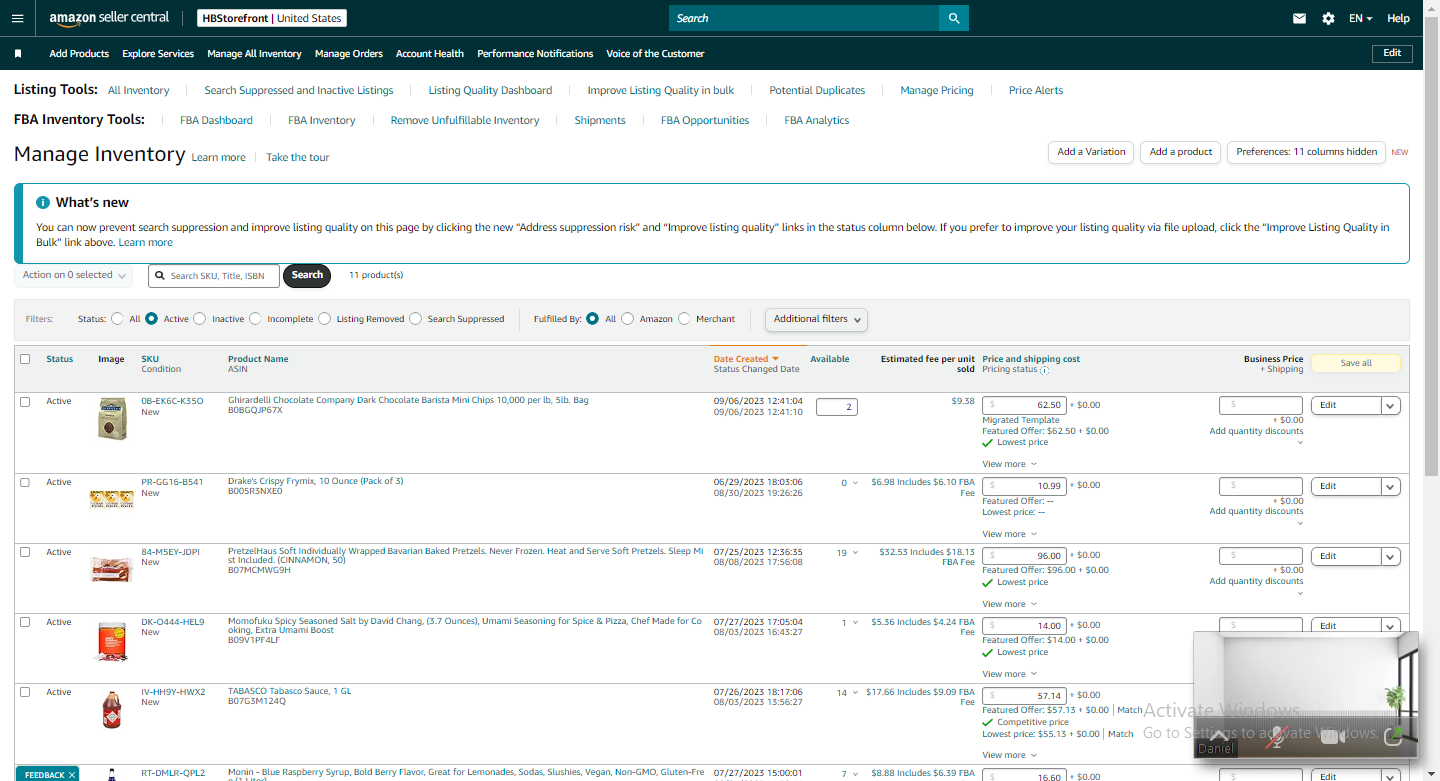
Task: Click Match beside Featured Offer $57.13
Action: [1130, 710]
